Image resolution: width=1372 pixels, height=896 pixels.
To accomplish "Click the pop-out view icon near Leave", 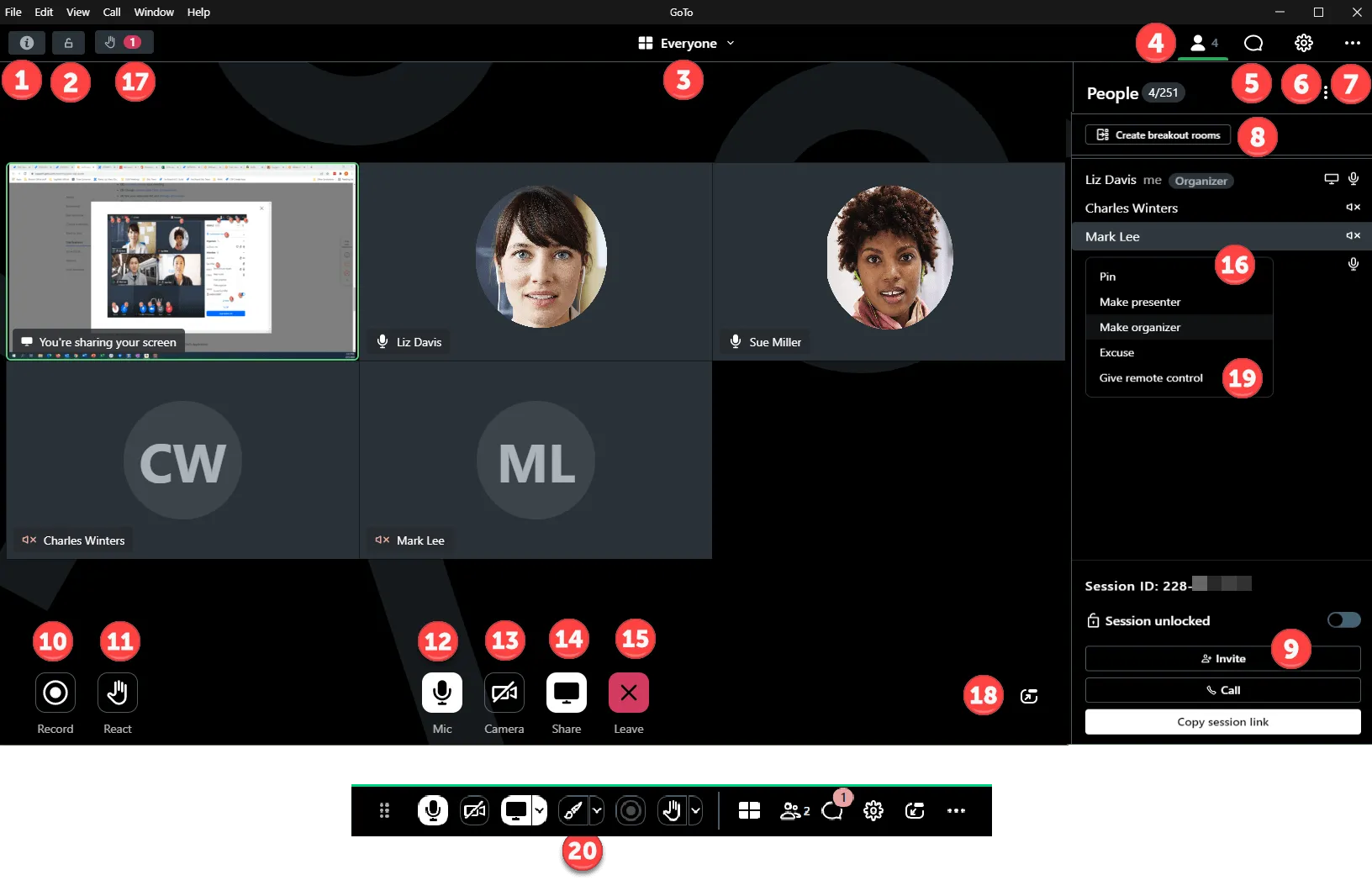I will 1029,696.
